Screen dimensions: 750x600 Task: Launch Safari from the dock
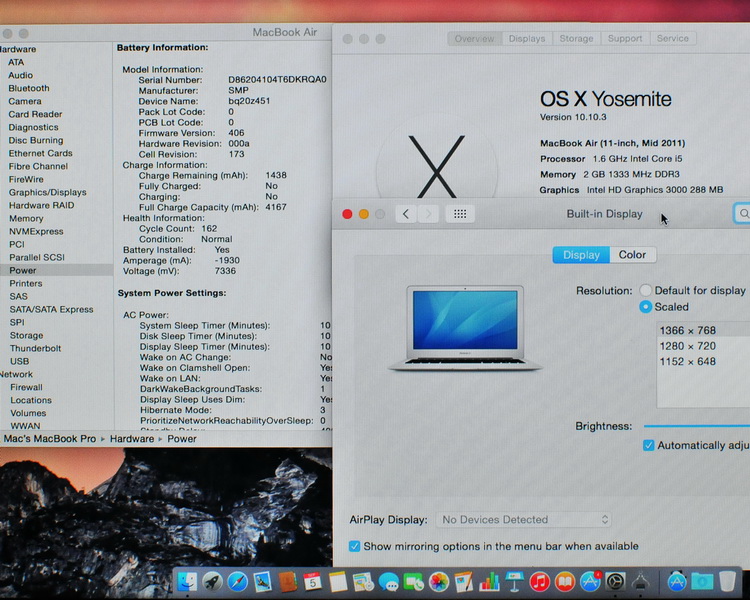[237, 582]
